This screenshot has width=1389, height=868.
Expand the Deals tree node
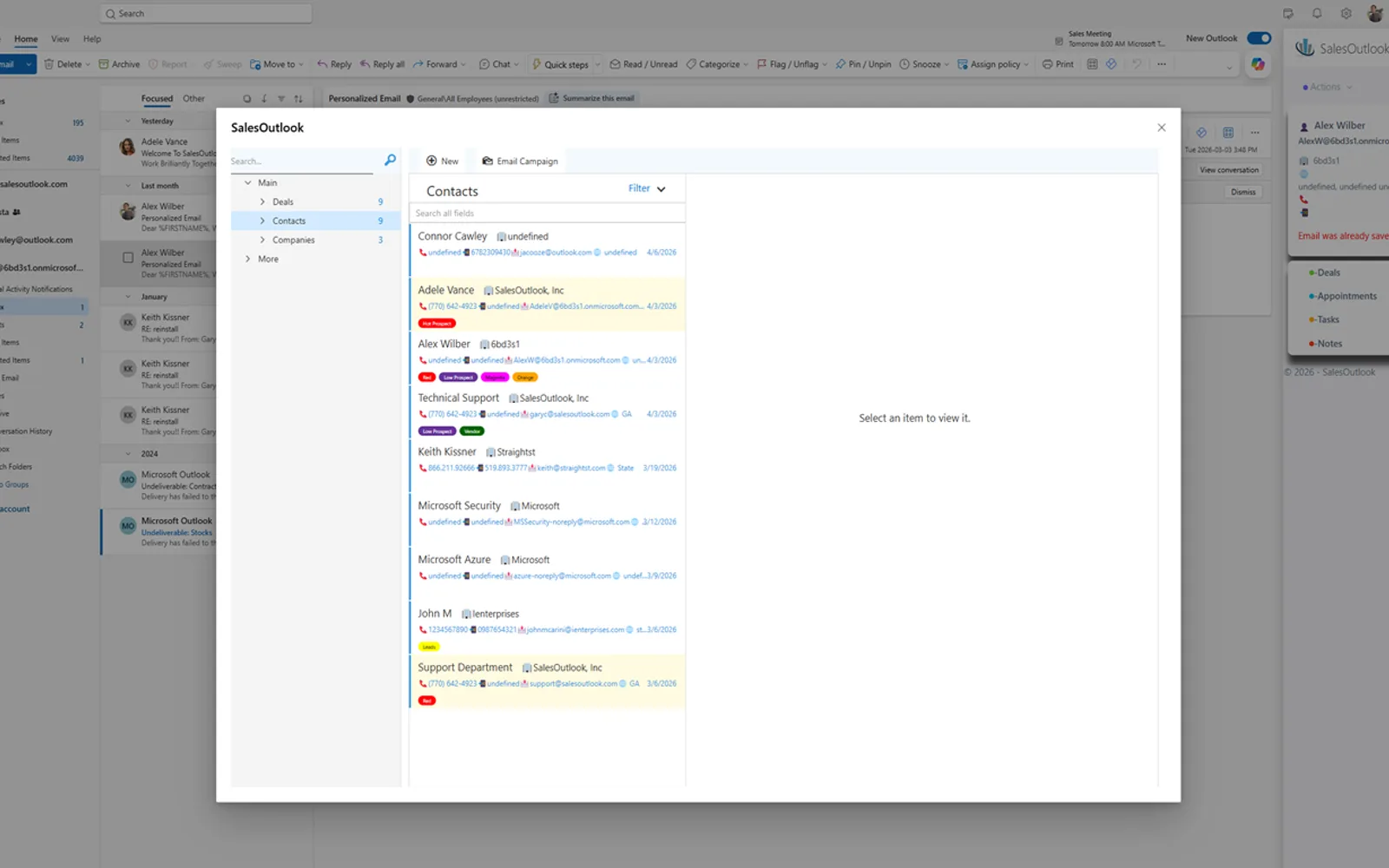(262, 201)
